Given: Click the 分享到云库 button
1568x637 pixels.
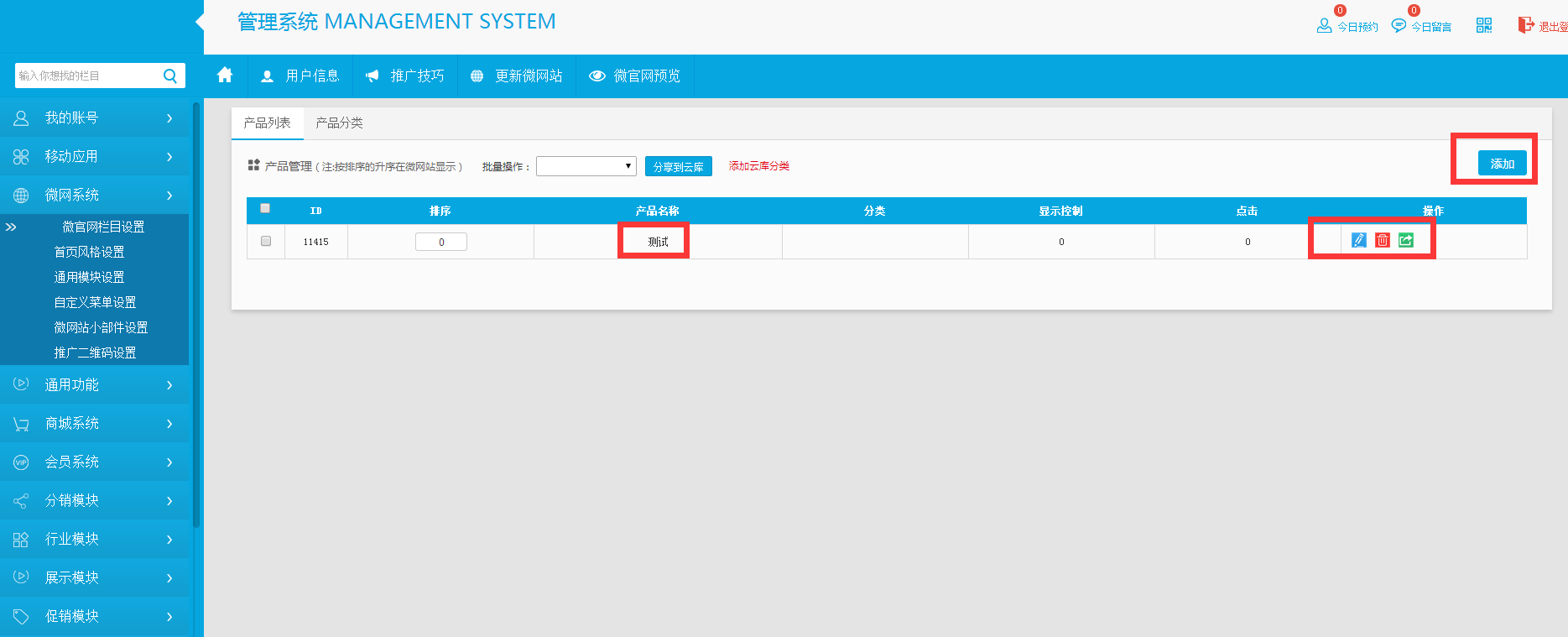Looking at the screenshot, I should [x=678, y=167].
